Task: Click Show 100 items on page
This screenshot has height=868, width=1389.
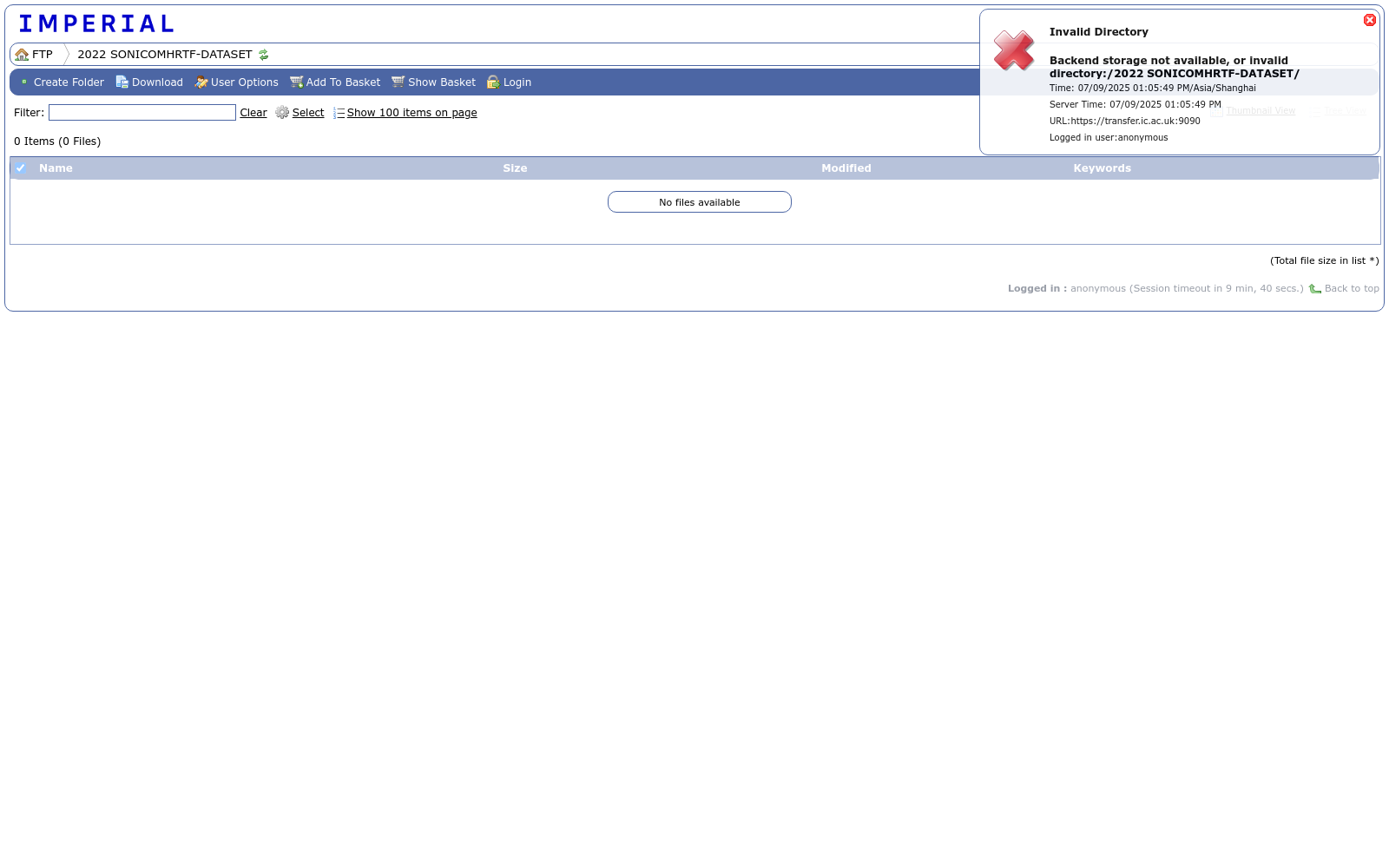Action: (411, 113)
